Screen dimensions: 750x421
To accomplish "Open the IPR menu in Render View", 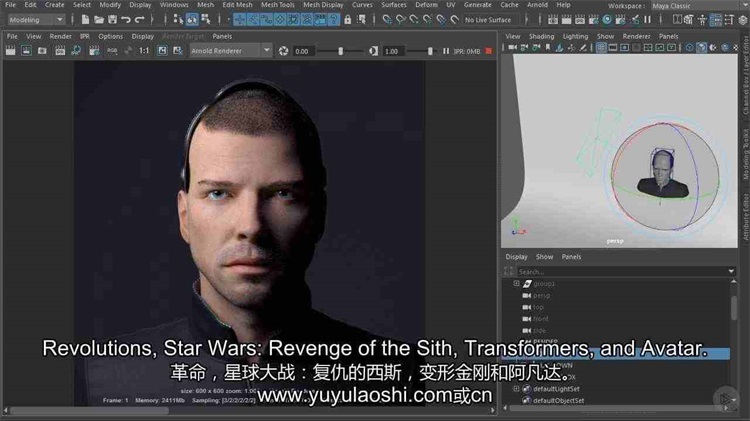I will coord(85,36).
